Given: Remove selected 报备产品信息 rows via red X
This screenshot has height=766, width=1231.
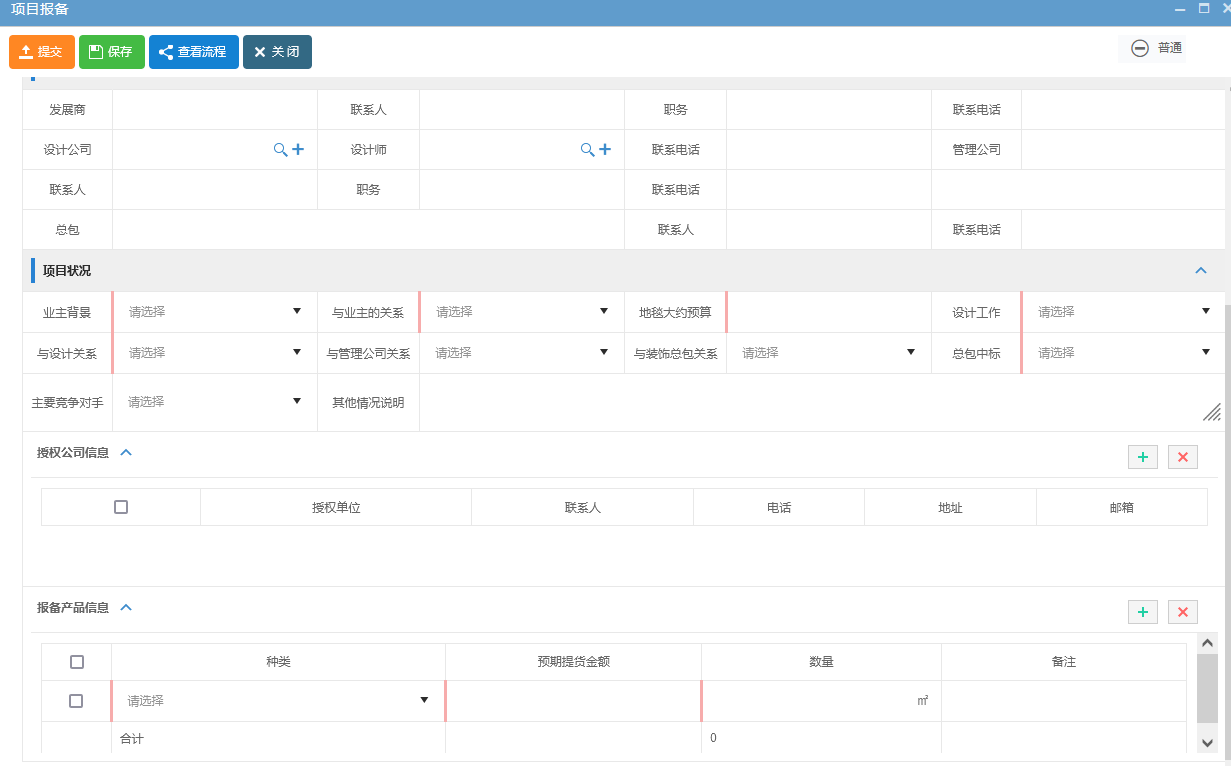Looking at the screenshot, I should point(1183,612).
